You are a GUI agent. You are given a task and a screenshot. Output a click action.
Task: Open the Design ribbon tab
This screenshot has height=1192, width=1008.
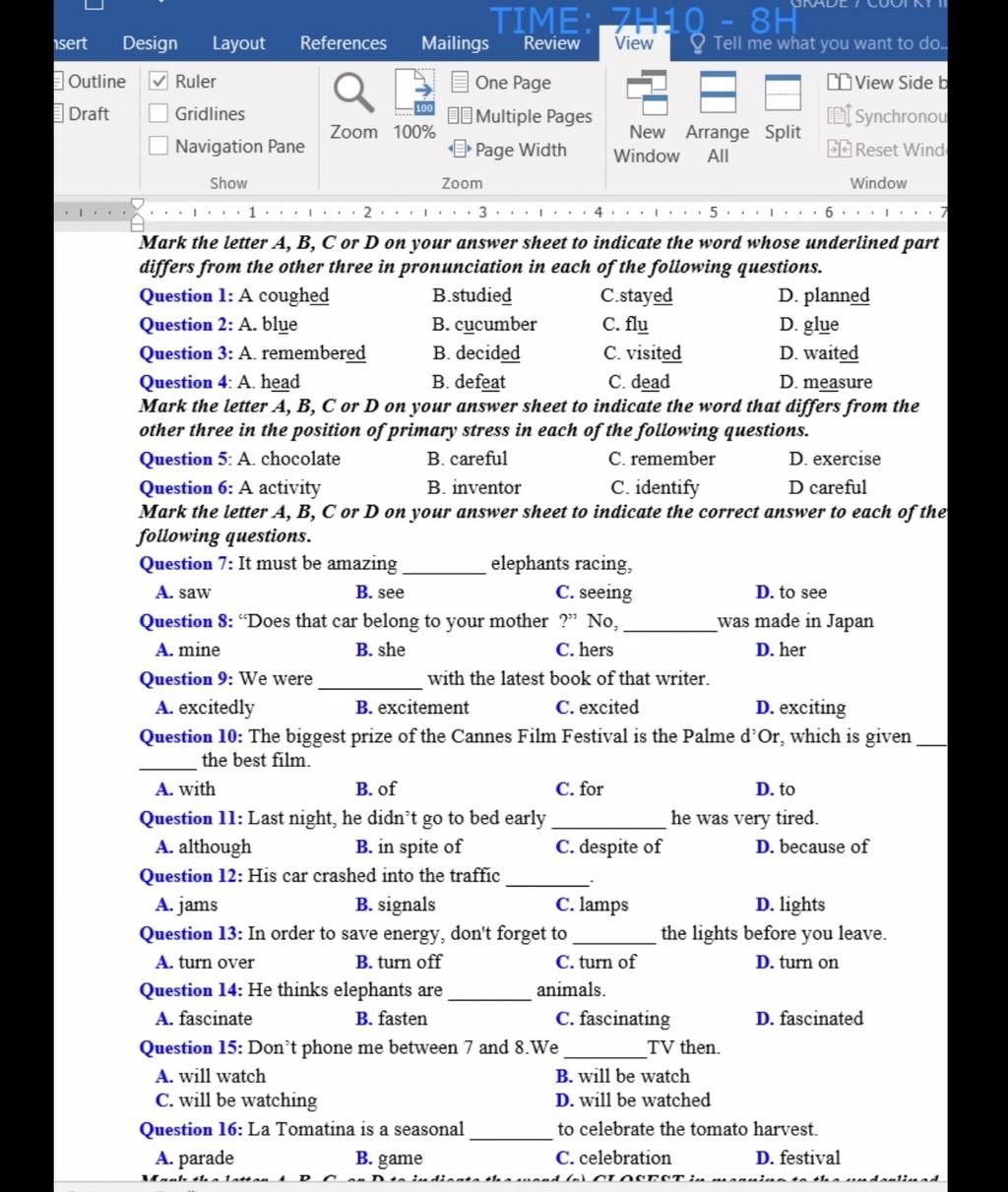[x=151, y=43]
